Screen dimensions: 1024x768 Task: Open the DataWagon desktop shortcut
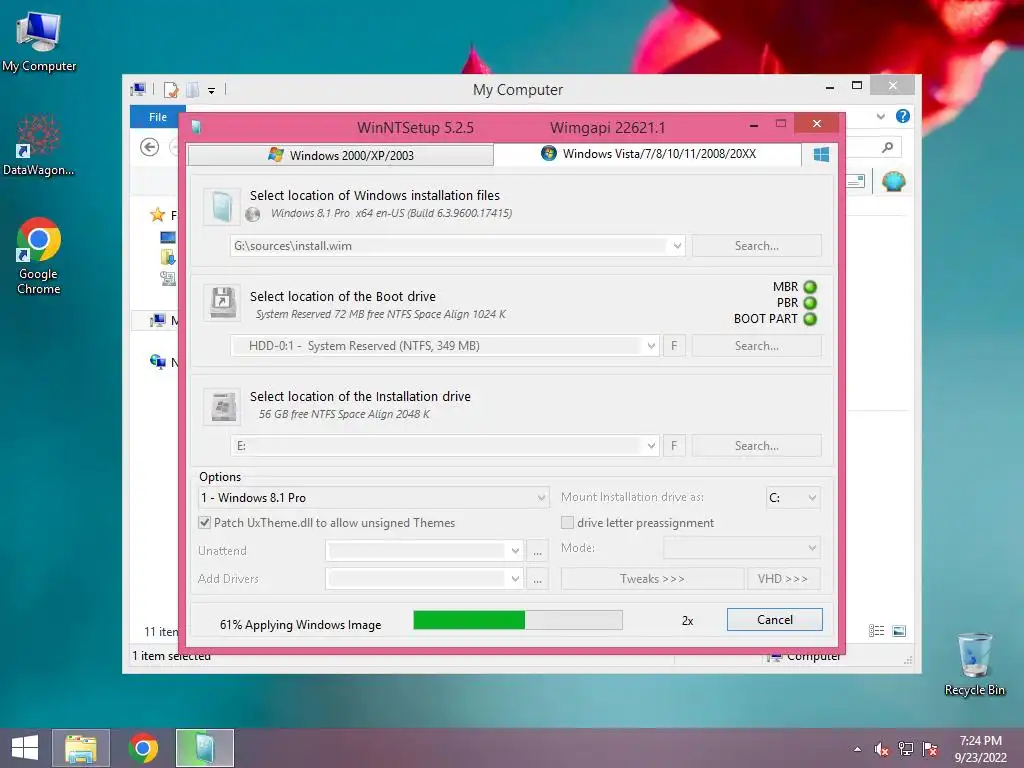[39, 146]
